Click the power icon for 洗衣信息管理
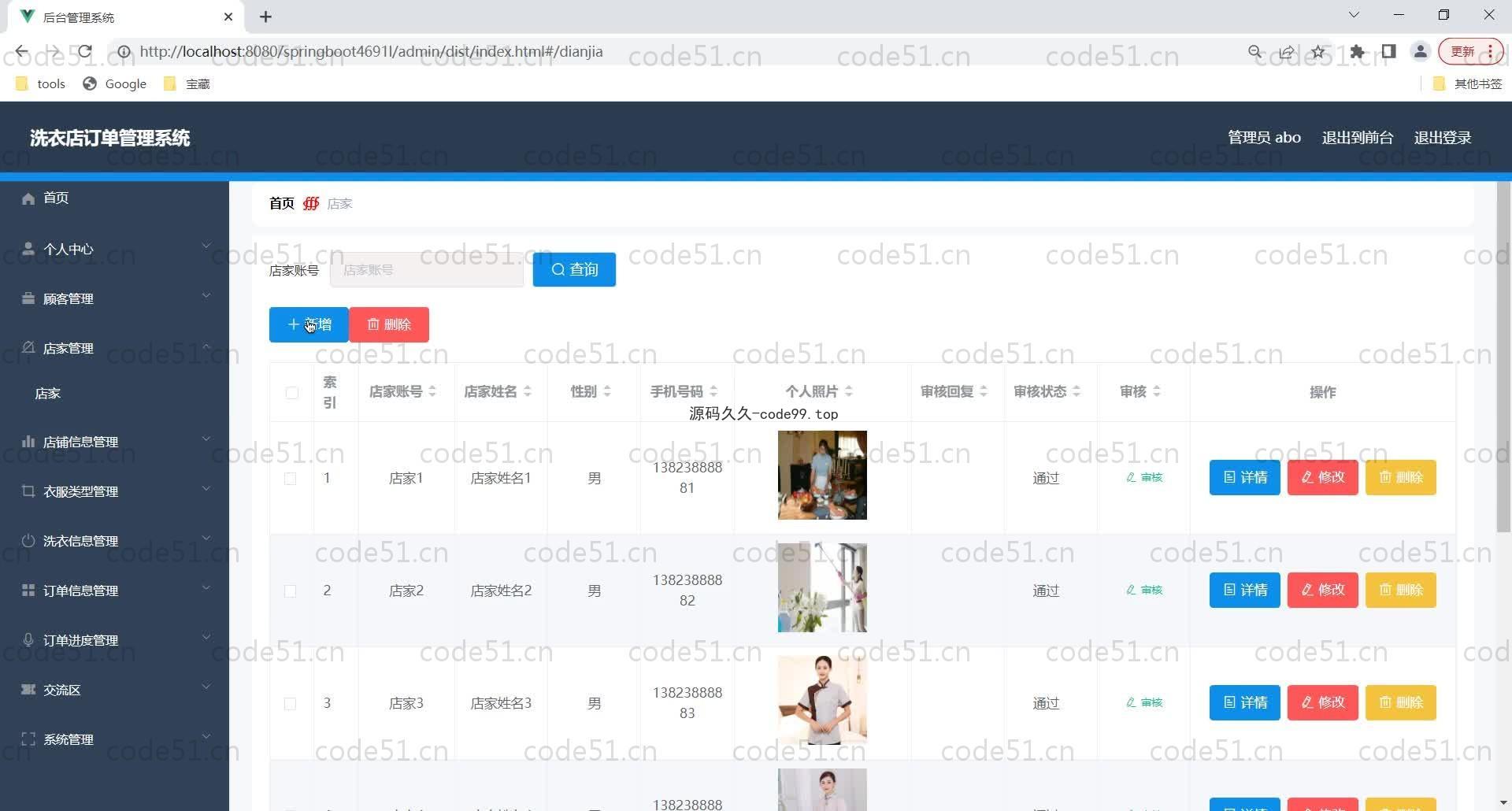The image size is (1512, 811). click(28, 541)
